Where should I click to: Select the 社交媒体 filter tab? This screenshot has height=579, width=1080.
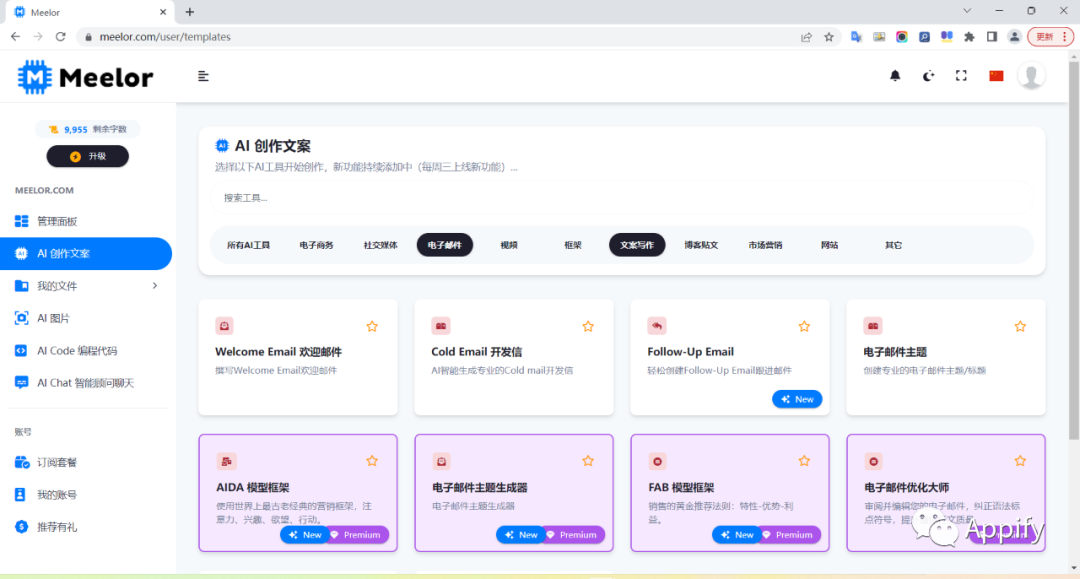pyautogui.click(x=380, y=245)
